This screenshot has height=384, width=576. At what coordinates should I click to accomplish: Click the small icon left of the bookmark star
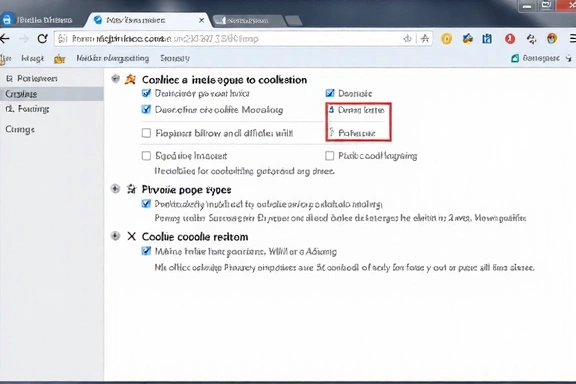click(x=407, y=39)
